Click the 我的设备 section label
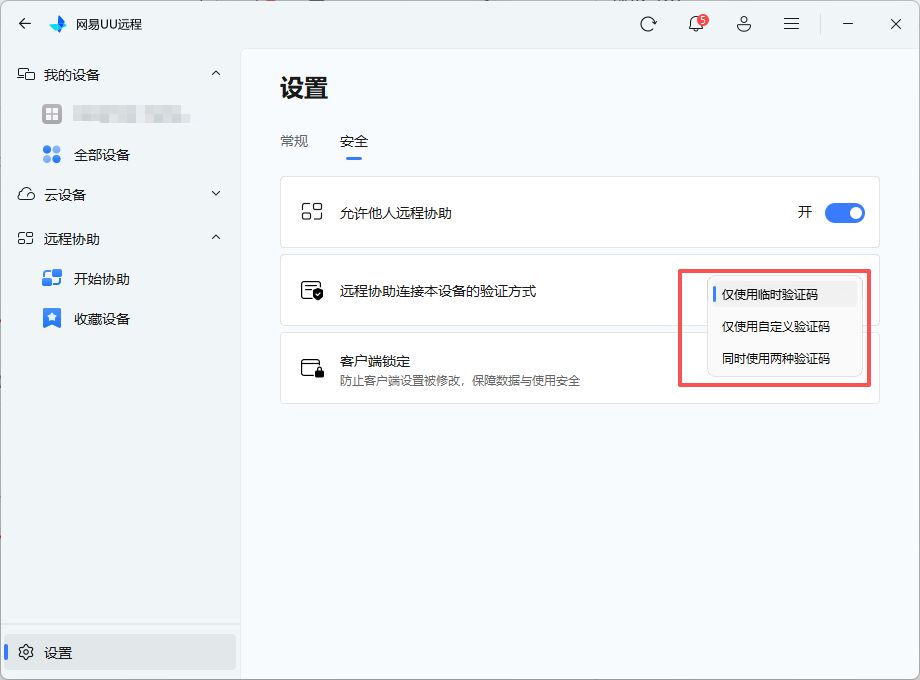 (x=72, y=75)
